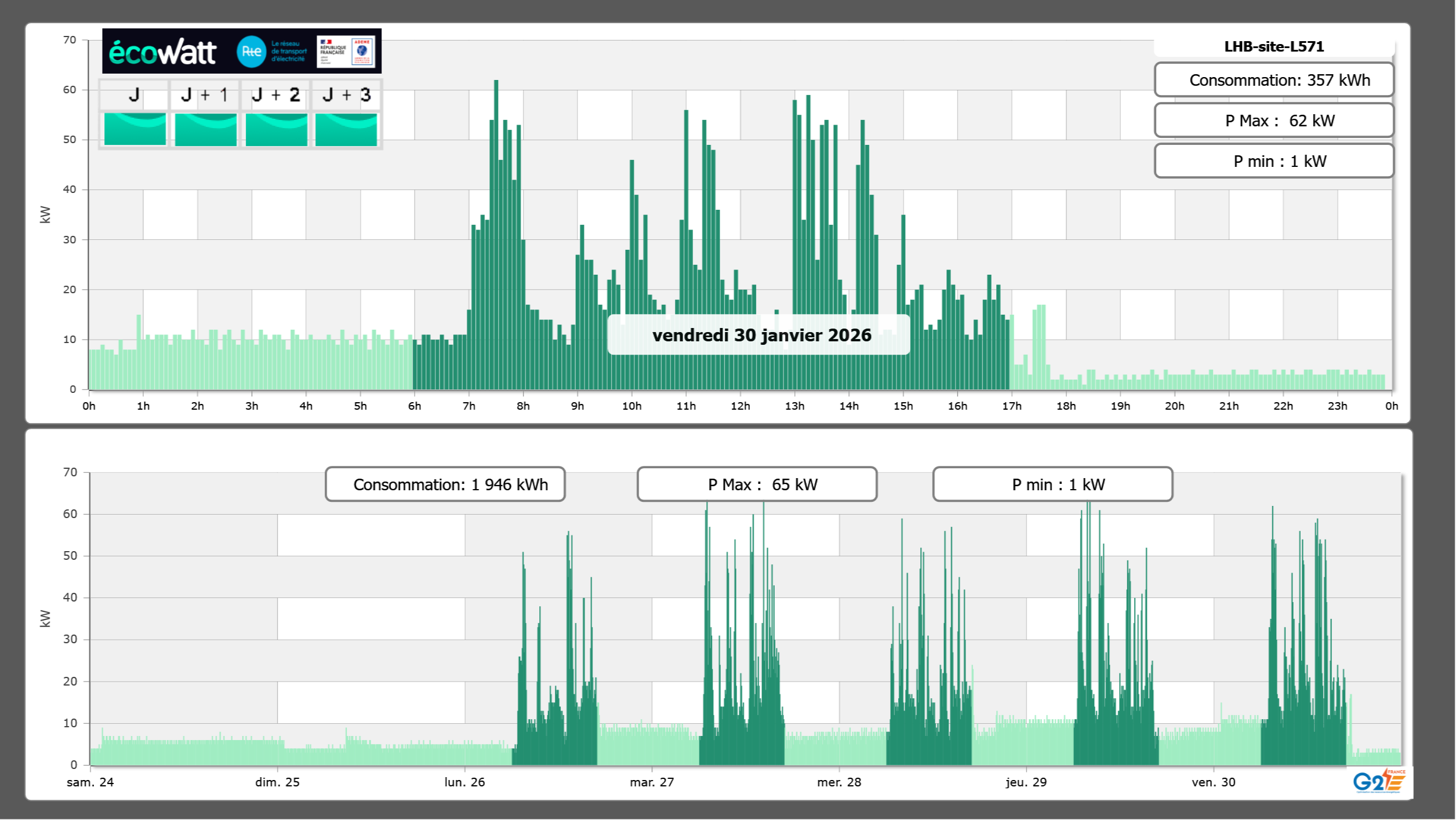Select the J + 3 forecast label

(346, 95)
